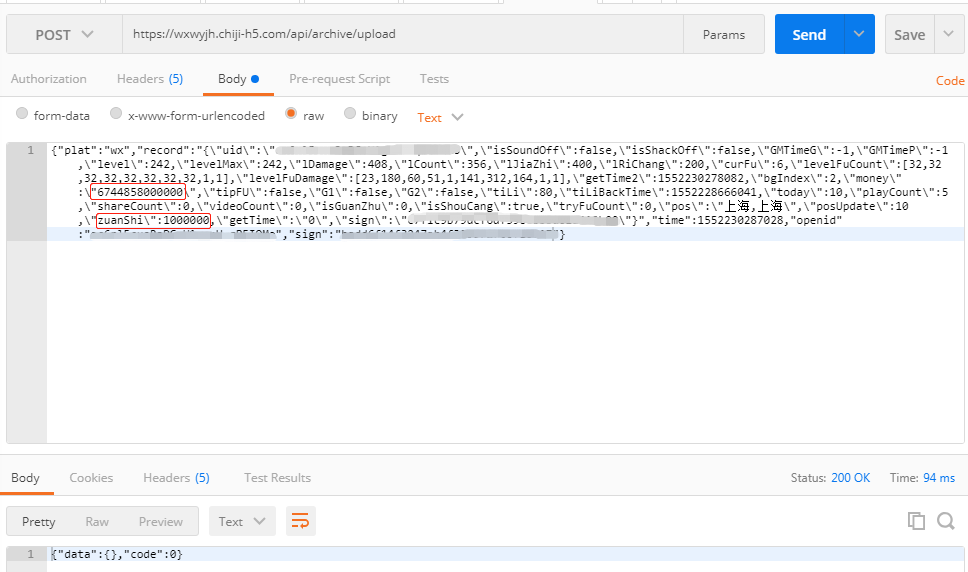Switch to the response Cookies tab
Viewport: 968px width, 572px height.
point(91,478)
